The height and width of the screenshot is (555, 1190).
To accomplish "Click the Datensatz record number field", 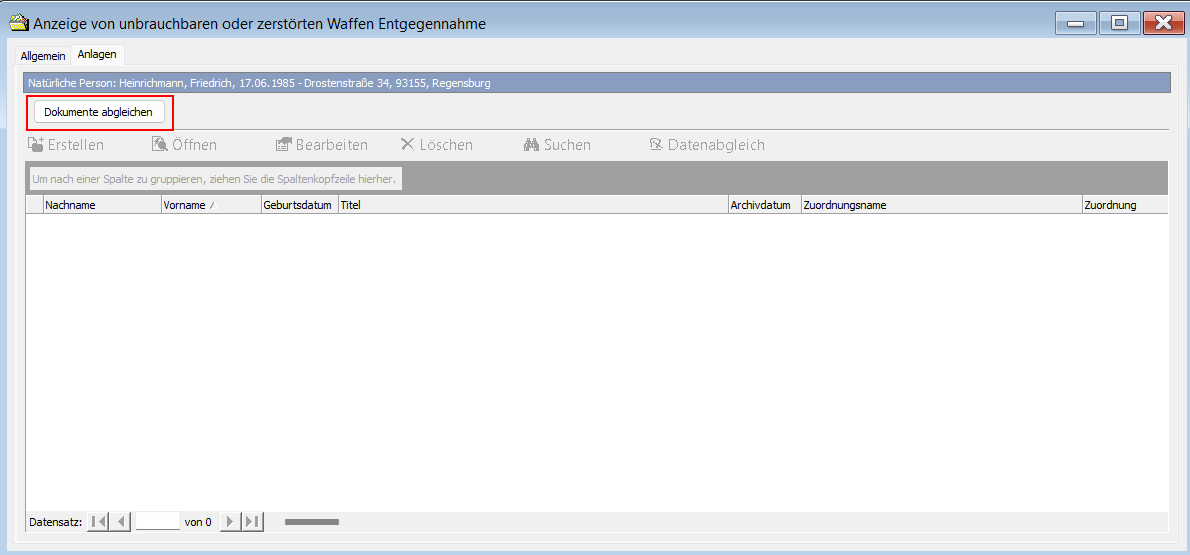I will [x=157, y=521].
